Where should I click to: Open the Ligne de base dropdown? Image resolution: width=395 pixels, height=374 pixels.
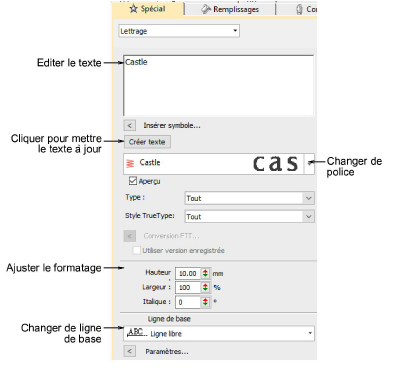click(219, 333)
